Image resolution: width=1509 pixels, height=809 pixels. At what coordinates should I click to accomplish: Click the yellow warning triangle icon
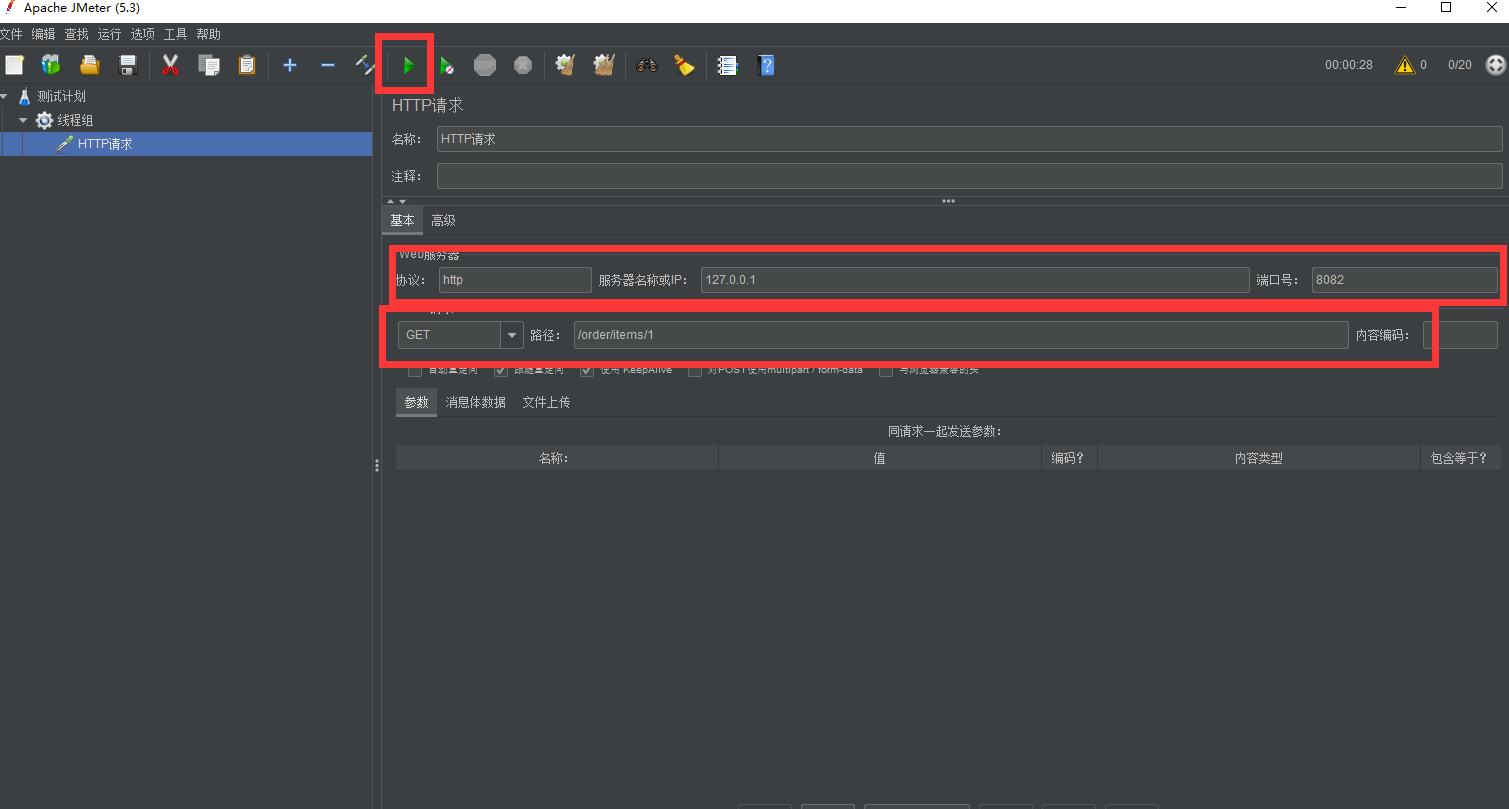(x=1405, y=65)
